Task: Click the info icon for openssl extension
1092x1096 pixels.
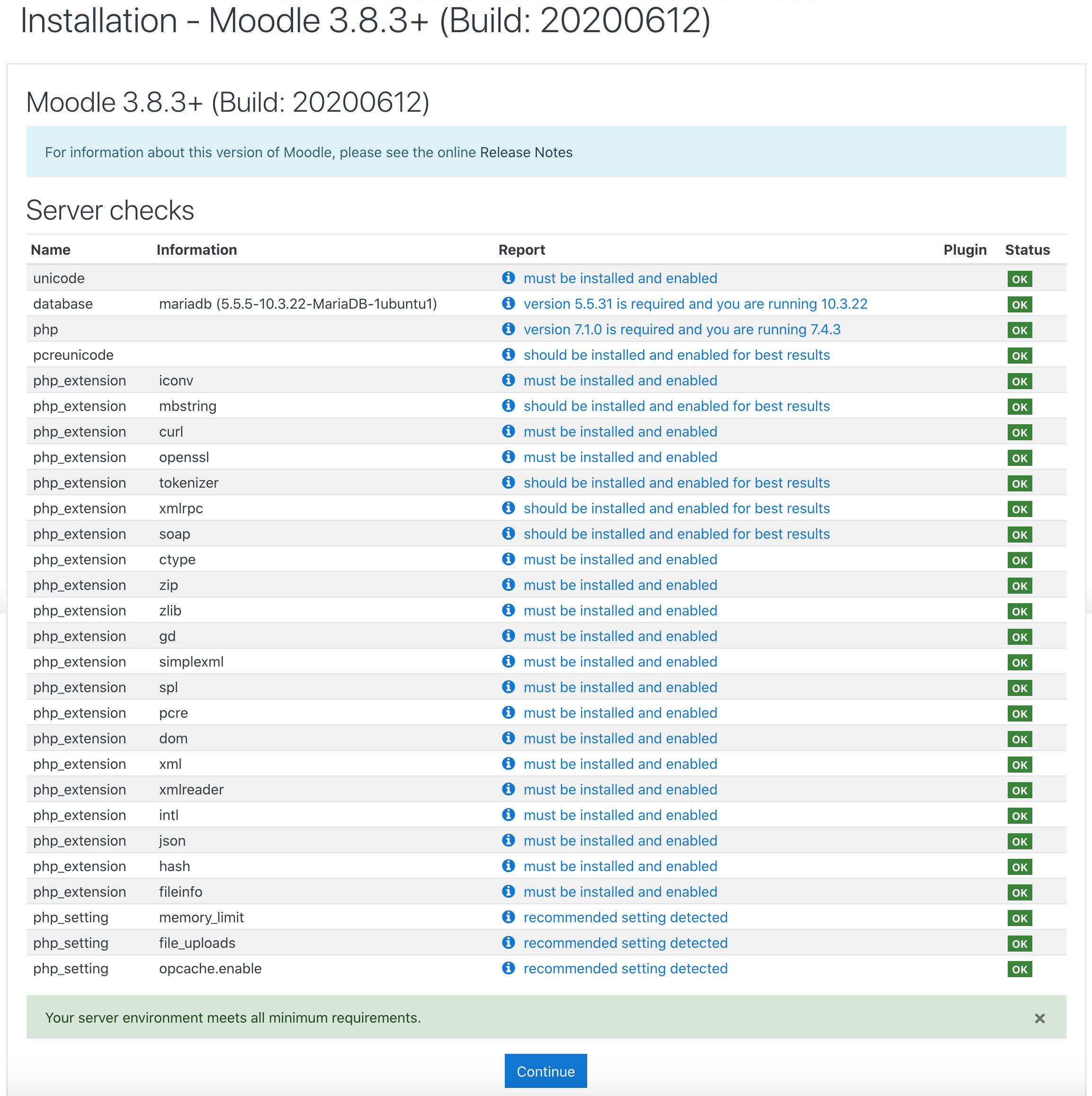Action: [508, 457]
